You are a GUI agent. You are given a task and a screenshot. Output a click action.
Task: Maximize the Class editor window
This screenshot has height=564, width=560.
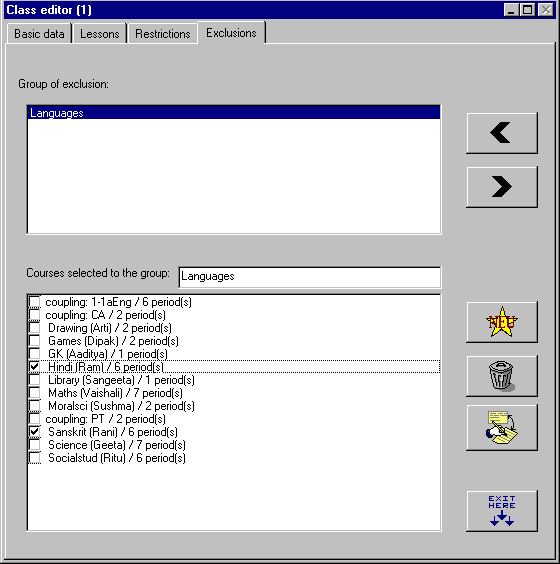tap(528, 10)
